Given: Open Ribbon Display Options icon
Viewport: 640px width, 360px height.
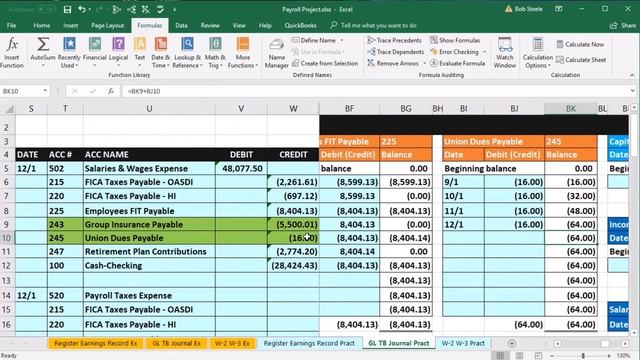Looking at the screenshot, I should (x=558, y=9).
